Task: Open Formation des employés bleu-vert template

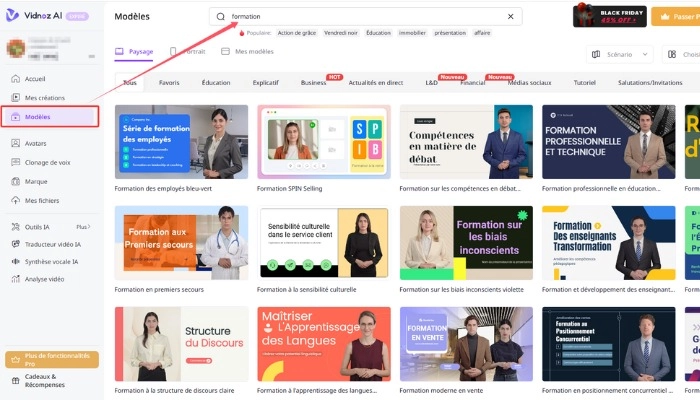Action: click(181, 142)
